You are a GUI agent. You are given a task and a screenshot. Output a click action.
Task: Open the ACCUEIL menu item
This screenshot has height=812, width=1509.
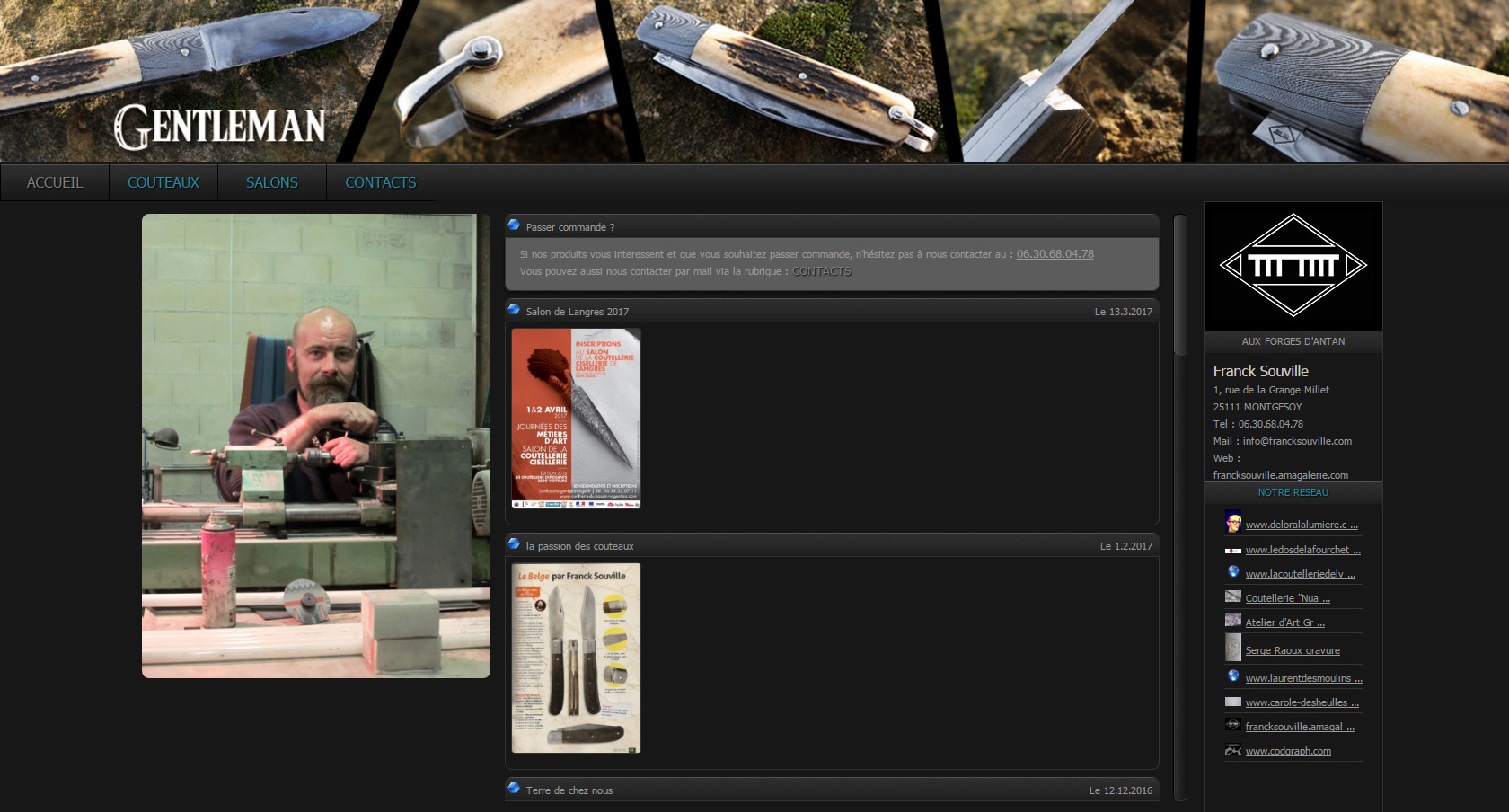55,182
